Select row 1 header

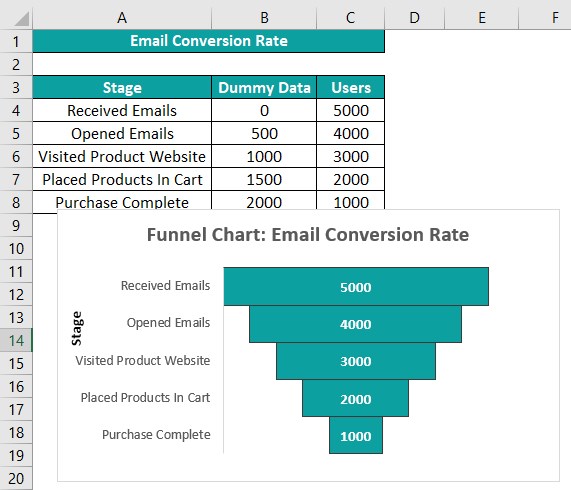coord(16,41)
